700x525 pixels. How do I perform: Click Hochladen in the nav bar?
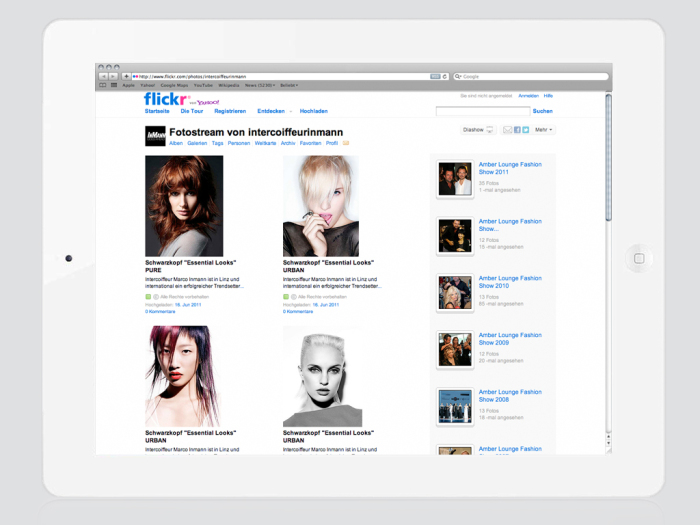click(x=313, y=111)
